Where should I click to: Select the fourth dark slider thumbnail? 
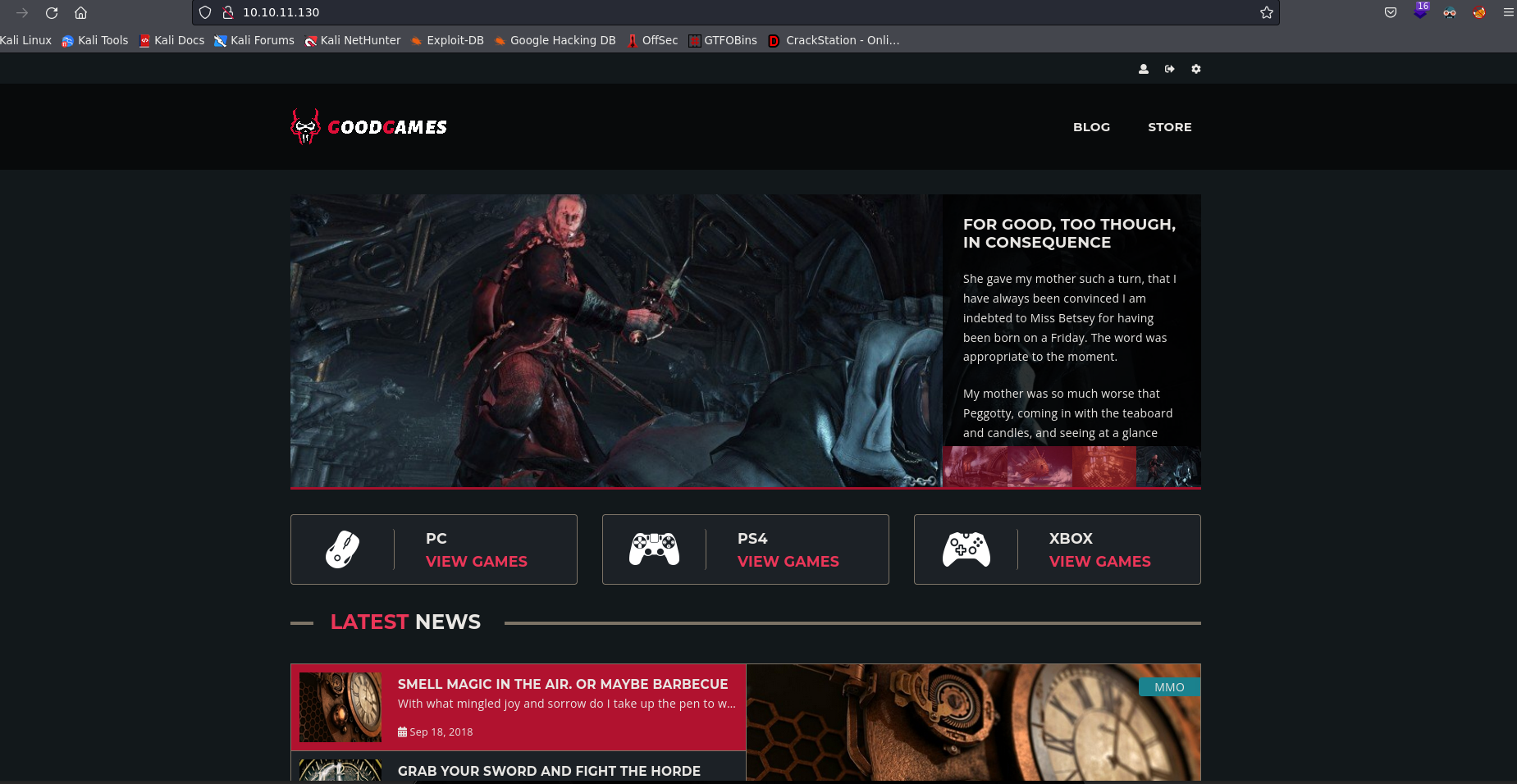tap(1169, 467)
